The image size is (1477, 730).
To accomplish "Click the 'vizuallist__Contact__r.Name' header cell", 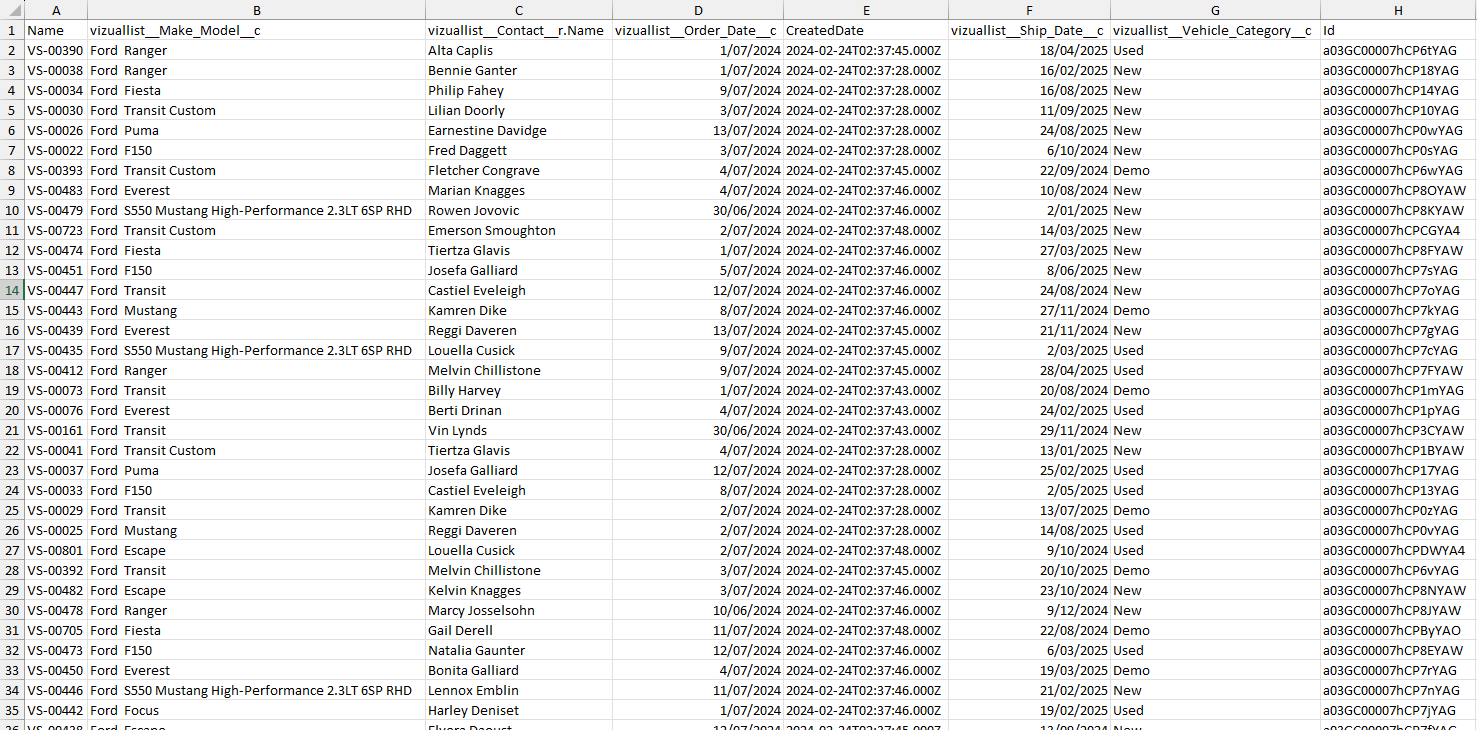I will (x=518, y=30).
